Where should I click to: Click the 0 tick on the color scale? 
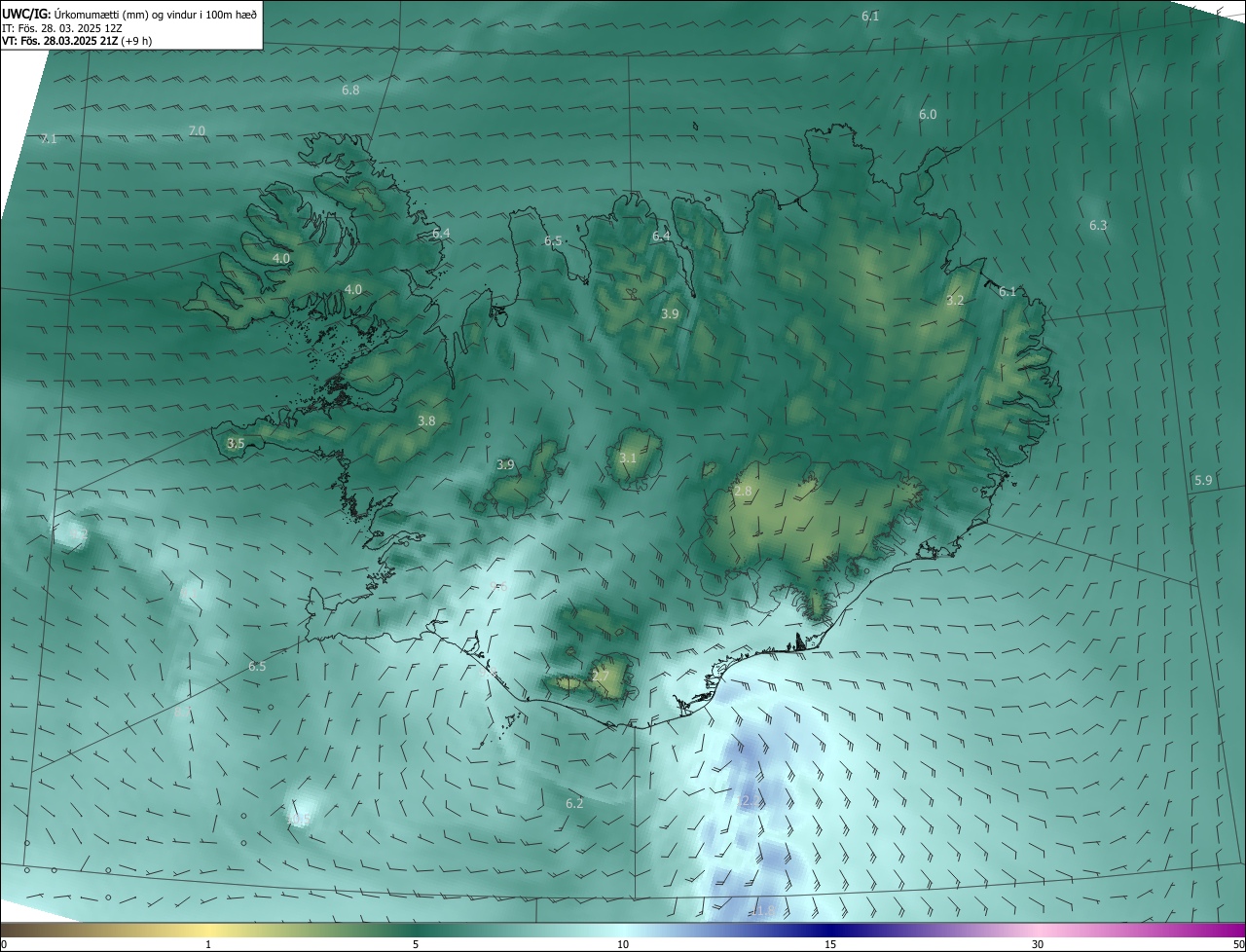point(4,944)
